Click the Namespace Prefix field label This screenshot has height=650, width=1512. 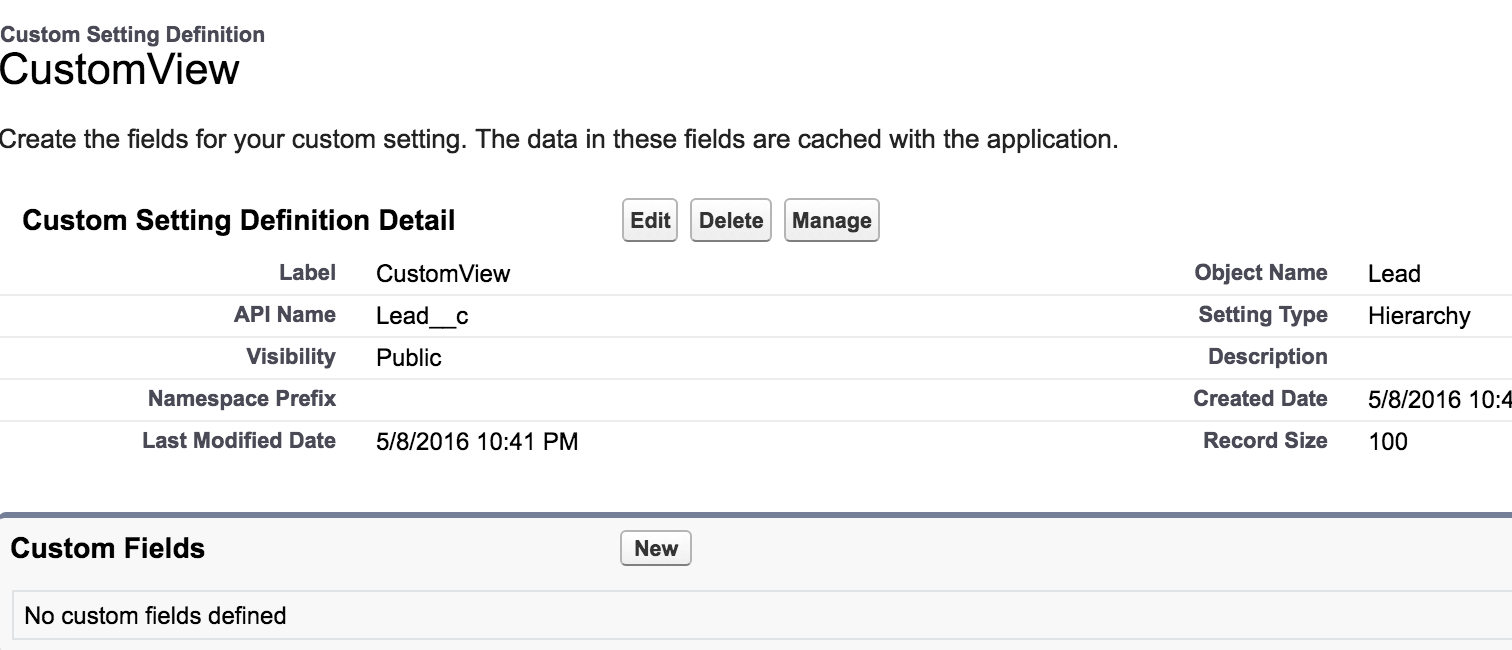click(x=242, y=399)
